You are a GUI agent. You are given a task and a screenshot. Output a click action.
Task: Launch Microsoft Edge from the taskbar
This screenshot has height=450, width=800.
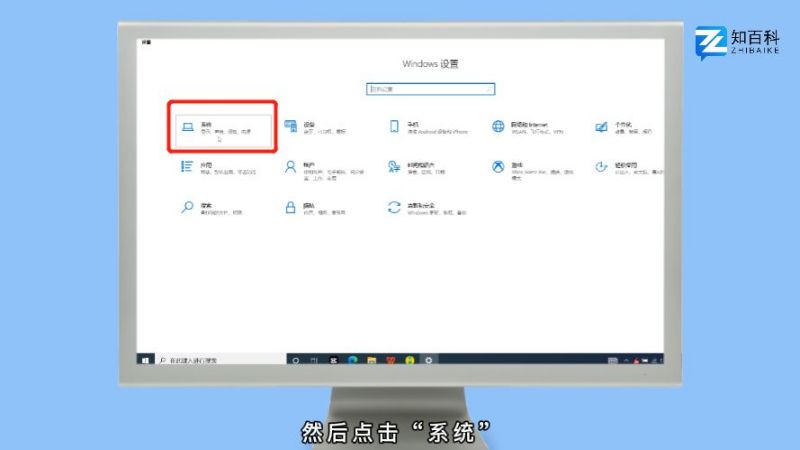(x=353, y=360)
